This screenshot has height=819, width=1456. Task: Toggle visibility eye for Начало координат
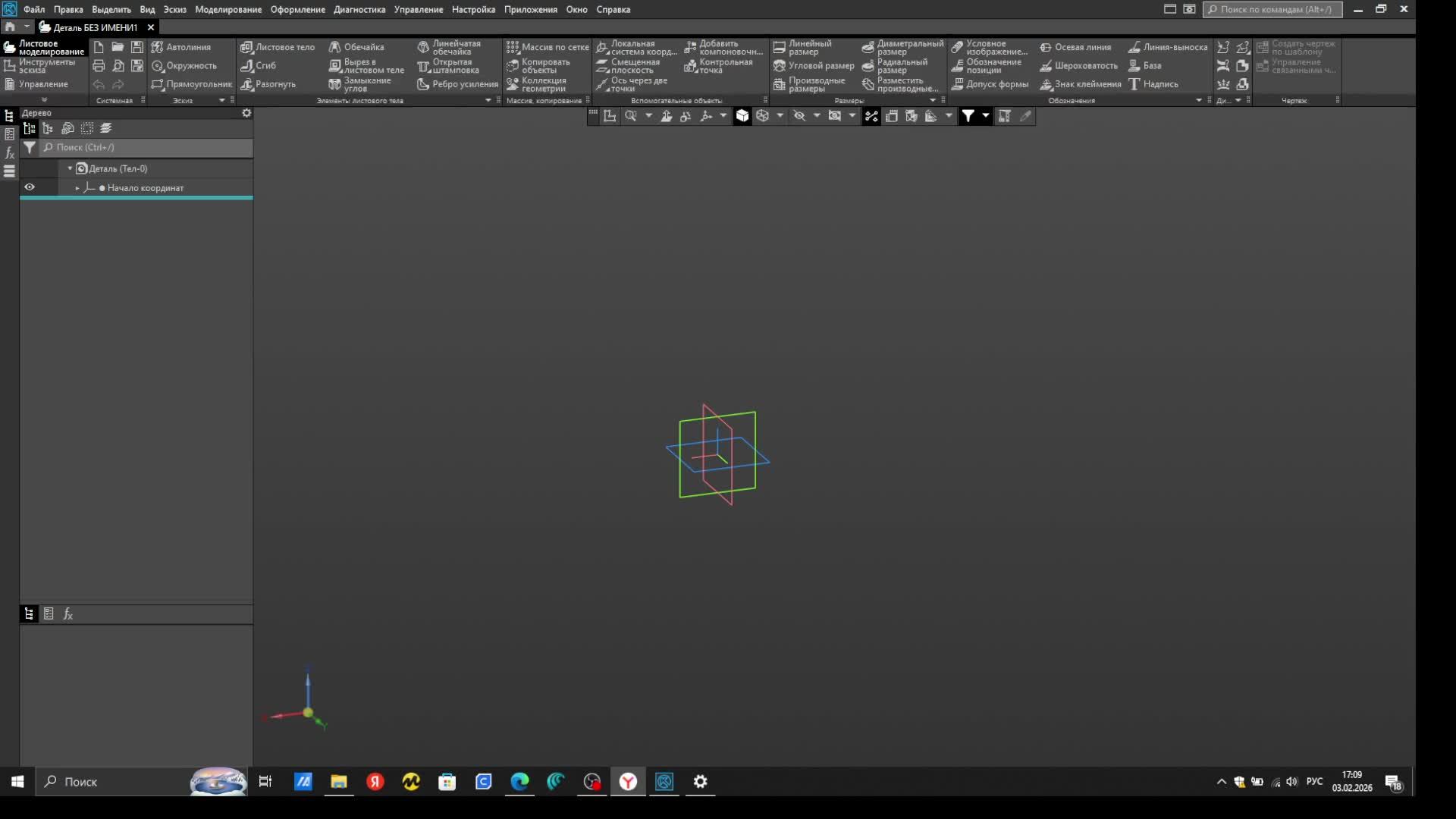pyautogui.click(x=30, y=187)
